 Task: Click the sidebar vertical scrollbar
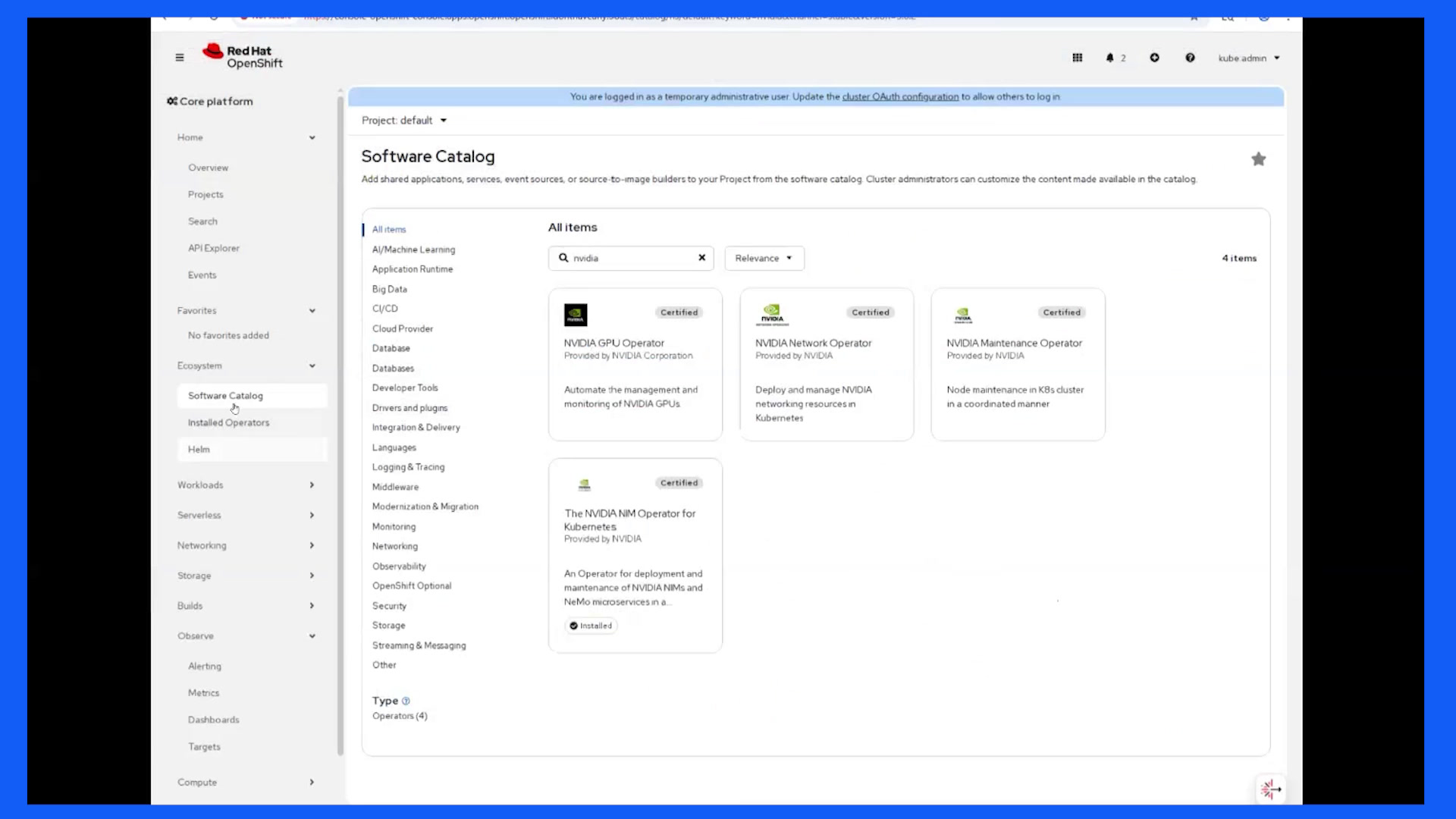coord(340,425)
